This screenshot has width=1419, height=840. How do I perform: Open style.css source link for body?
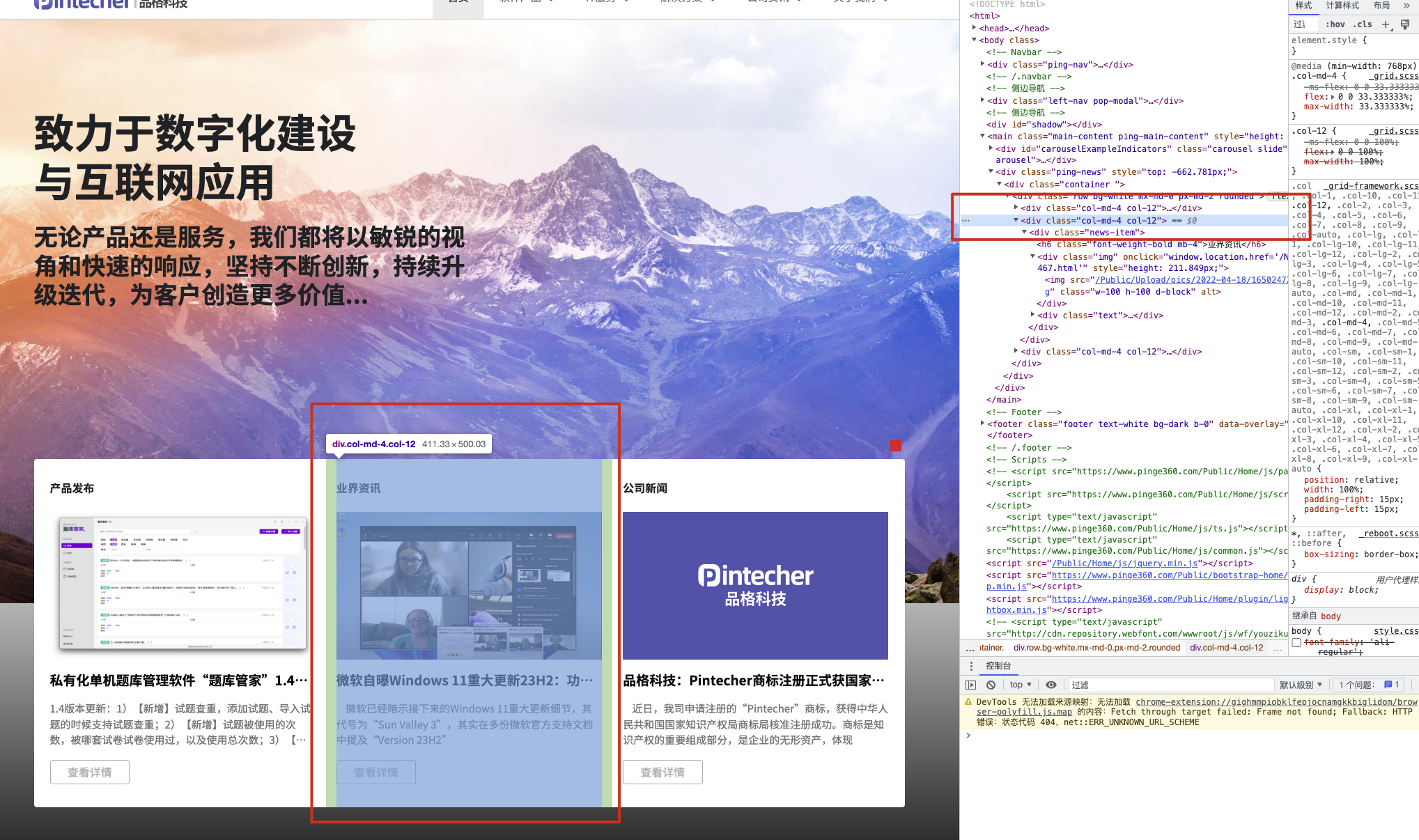[1395, 631]
